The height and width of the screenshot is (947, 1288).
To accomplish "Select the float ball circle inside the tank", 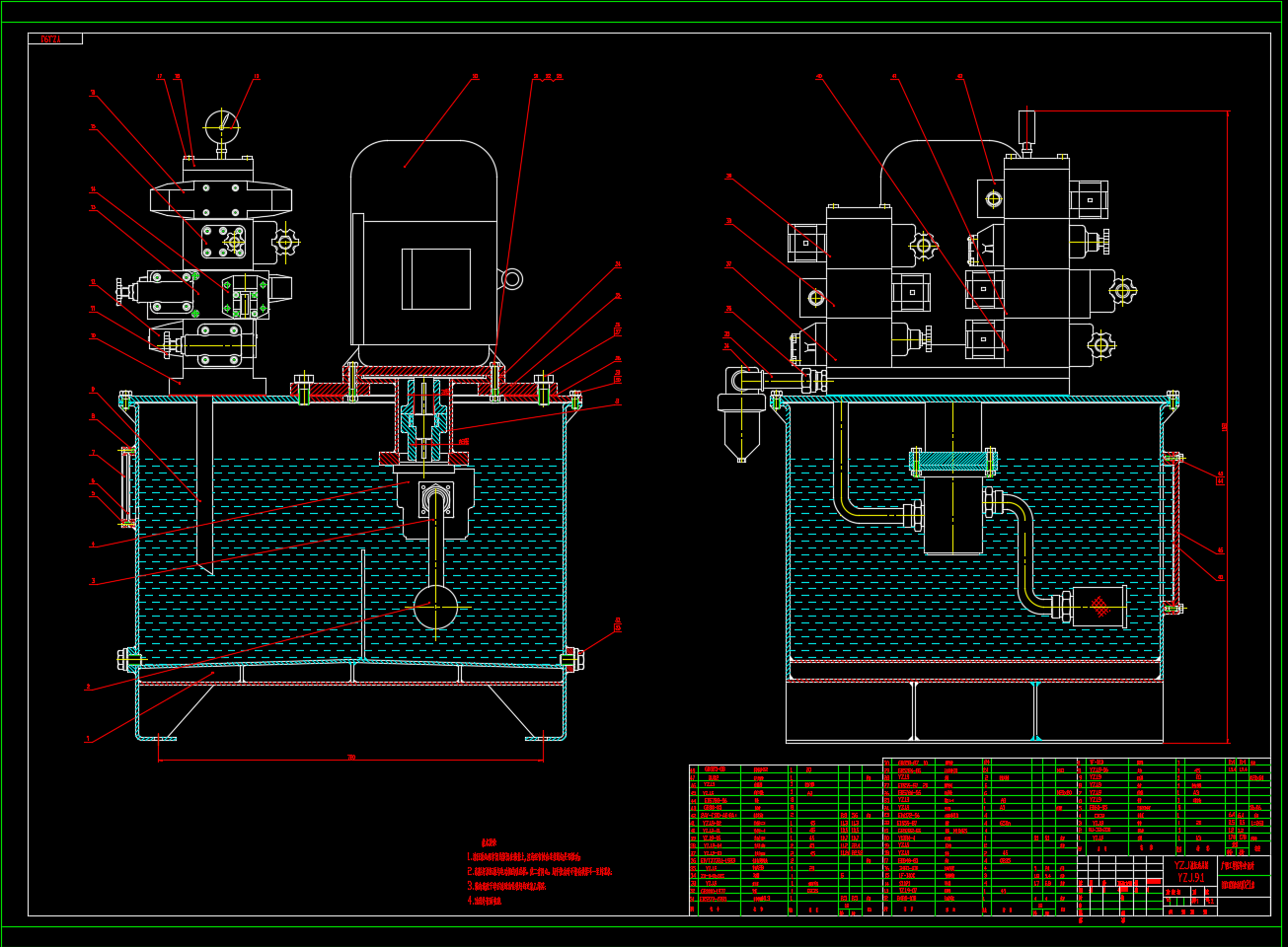I will pos(435,607).
